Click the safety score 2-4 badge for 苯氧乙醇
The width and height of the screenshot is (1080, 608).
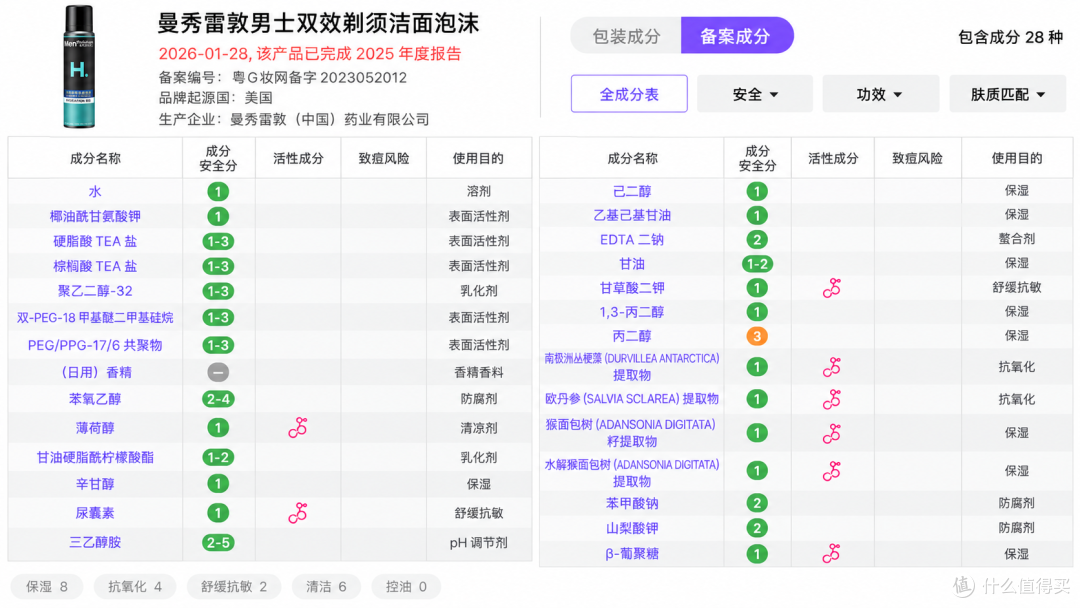(218, 399)
